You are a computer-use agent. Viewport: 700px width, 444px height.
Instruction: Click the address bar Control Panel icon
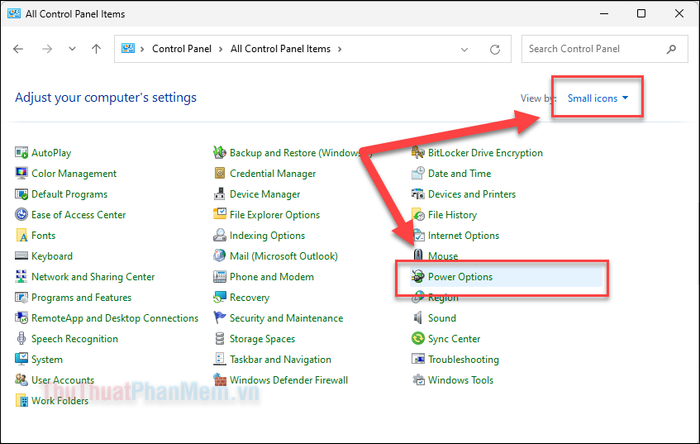pyautogui.click(x=128, y=48)
